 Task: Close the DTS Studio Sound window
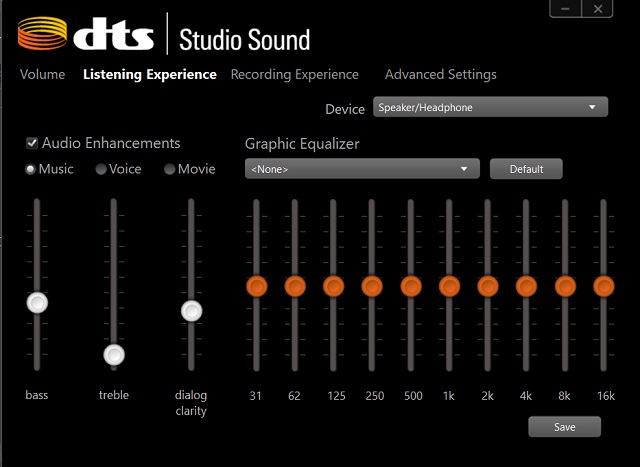[597, 9]
